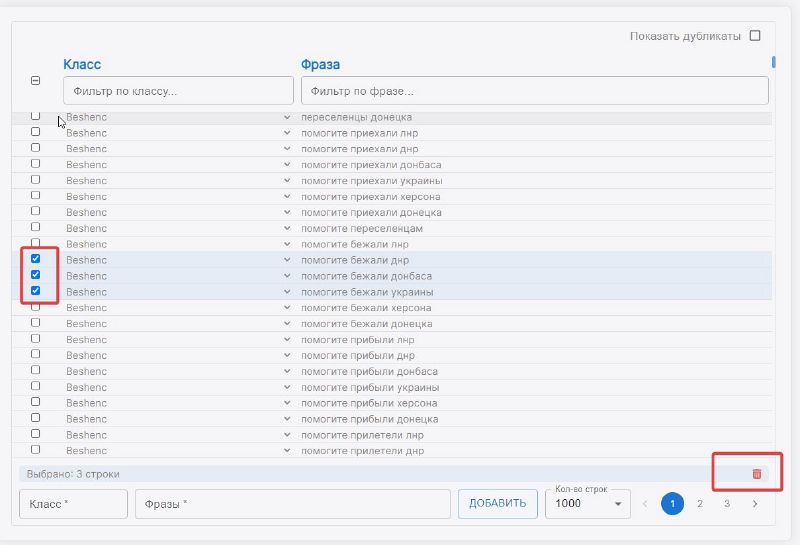Enable the 'Показать дубликаты' checkbox
Image resolution: width=800 pixels, height=545 pixels.
point(755,36)
